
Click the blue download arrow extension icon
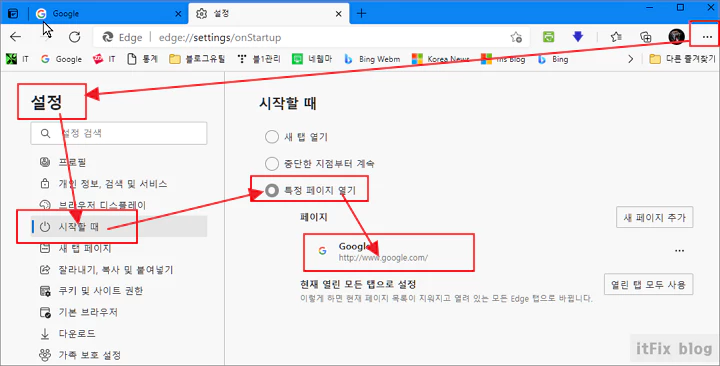point(578,36)
